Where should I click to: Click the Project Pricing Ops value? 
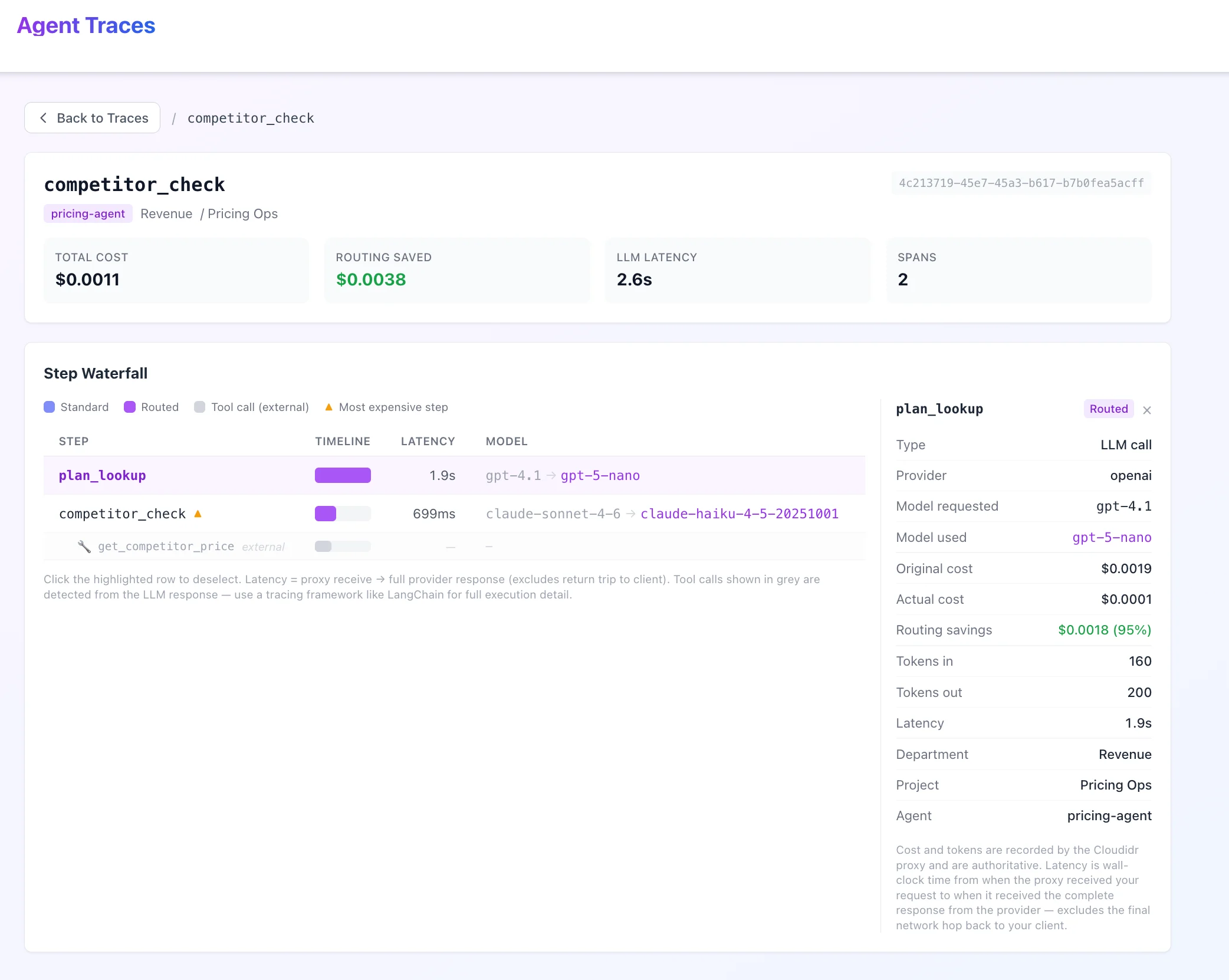pyautogui.click(x=1116, y=785)
